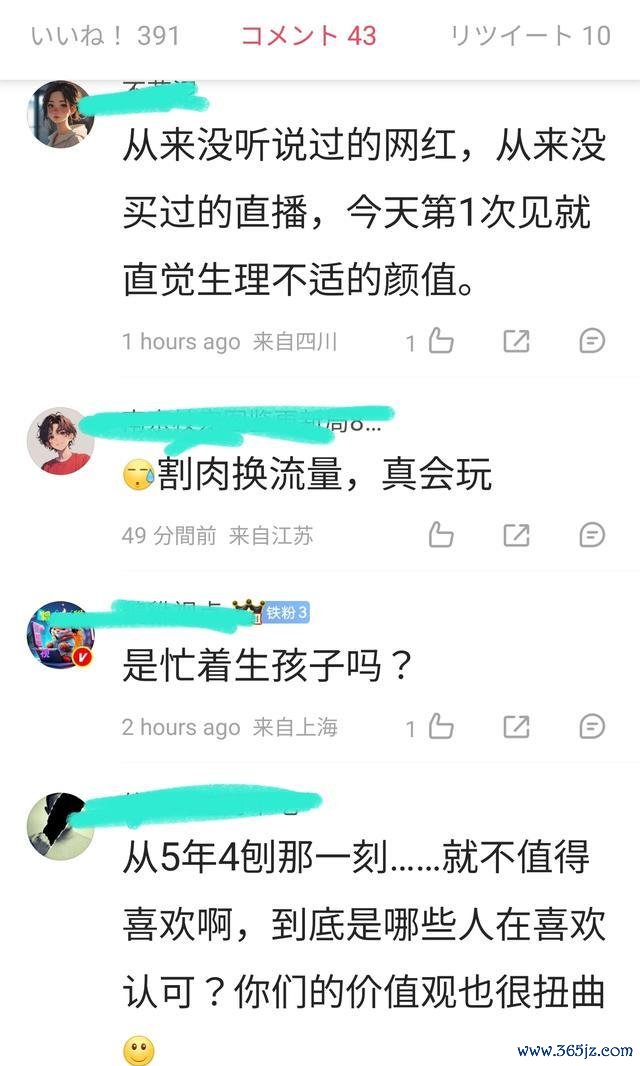640x1066 pixels.
Task: Share the 是忙着生孩子吗 comment
Action: click(x=516, y=727)
